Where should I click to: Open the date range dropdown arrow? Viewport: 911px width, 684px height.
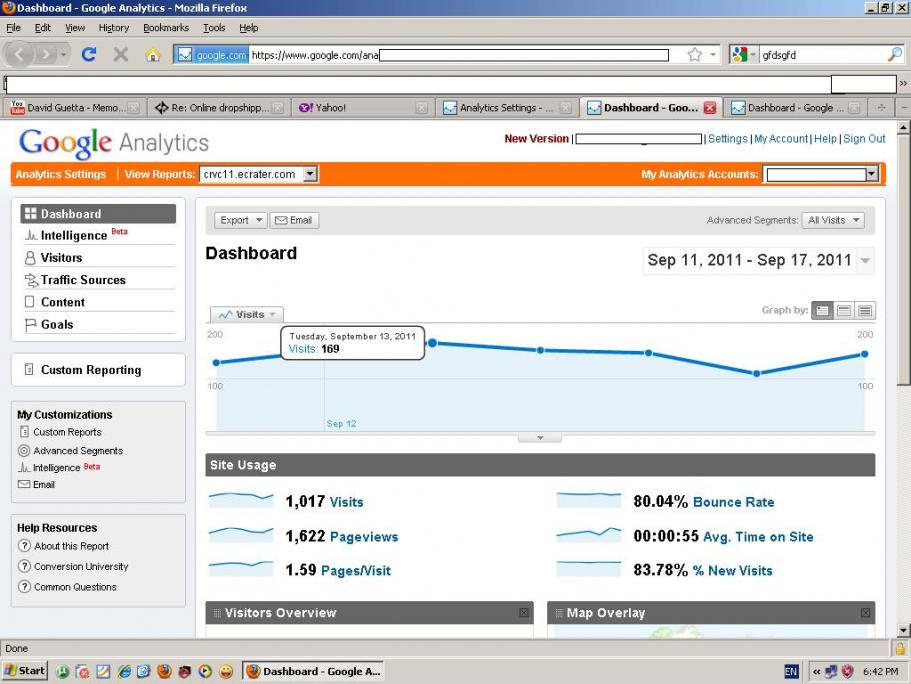click(x=865, y=260)
